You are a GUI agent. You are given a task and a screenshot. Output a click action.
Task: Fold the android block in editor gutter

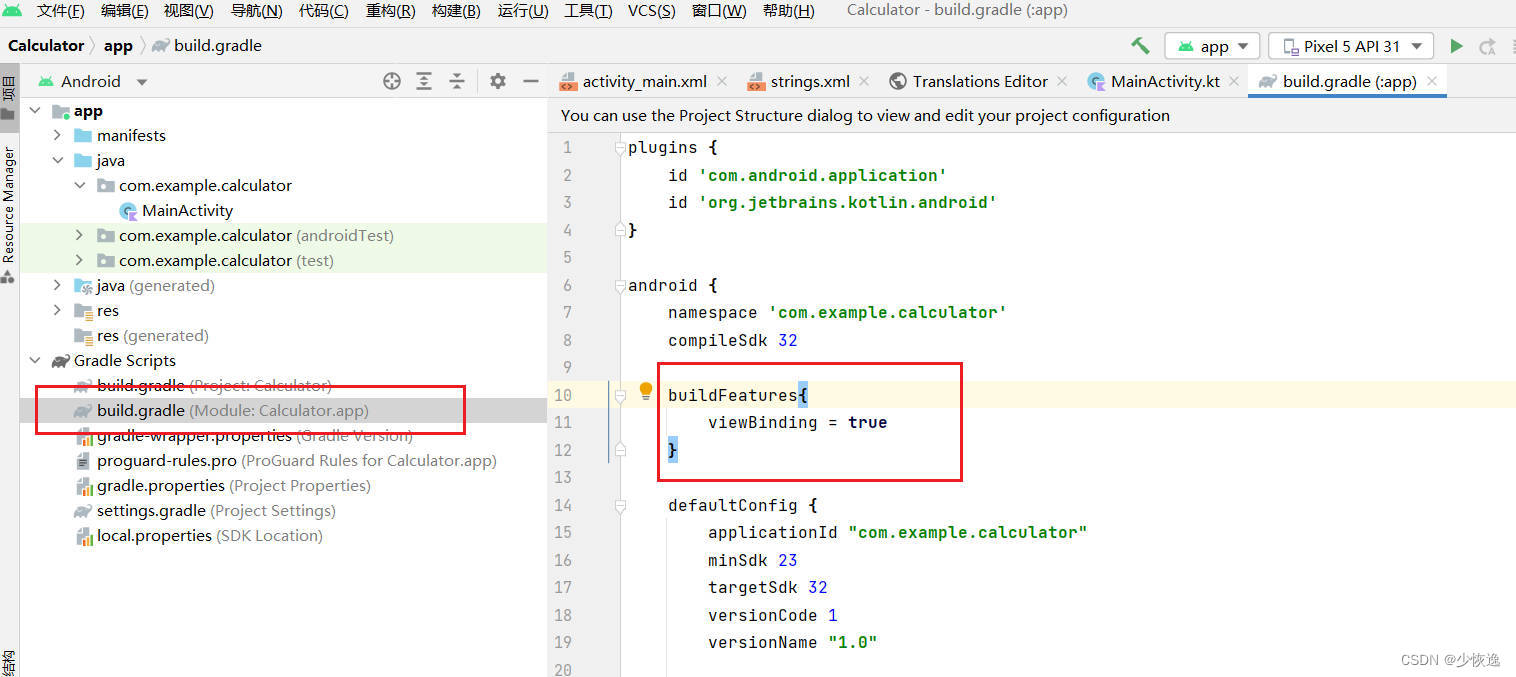(x=620, y=286)
